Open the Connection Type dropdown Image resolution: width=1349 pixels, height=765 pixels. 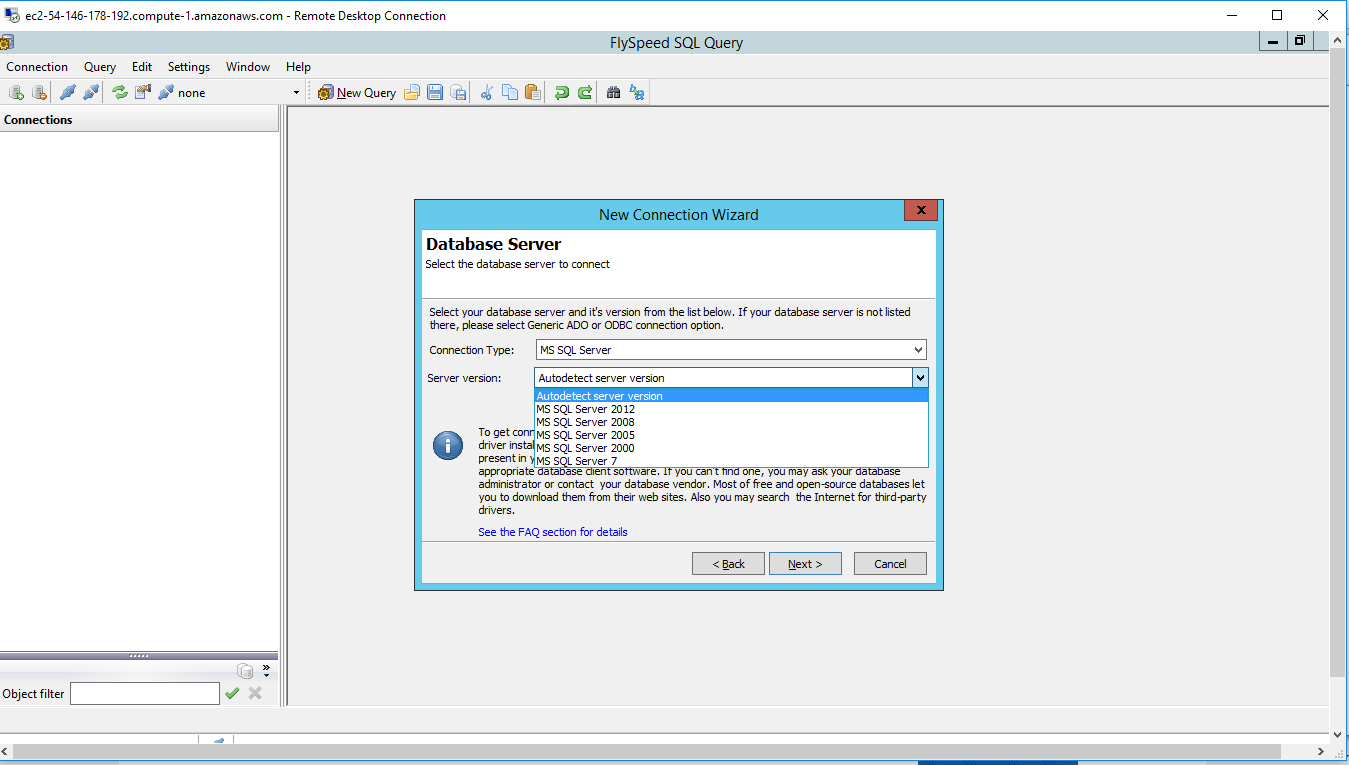[918, 349]
